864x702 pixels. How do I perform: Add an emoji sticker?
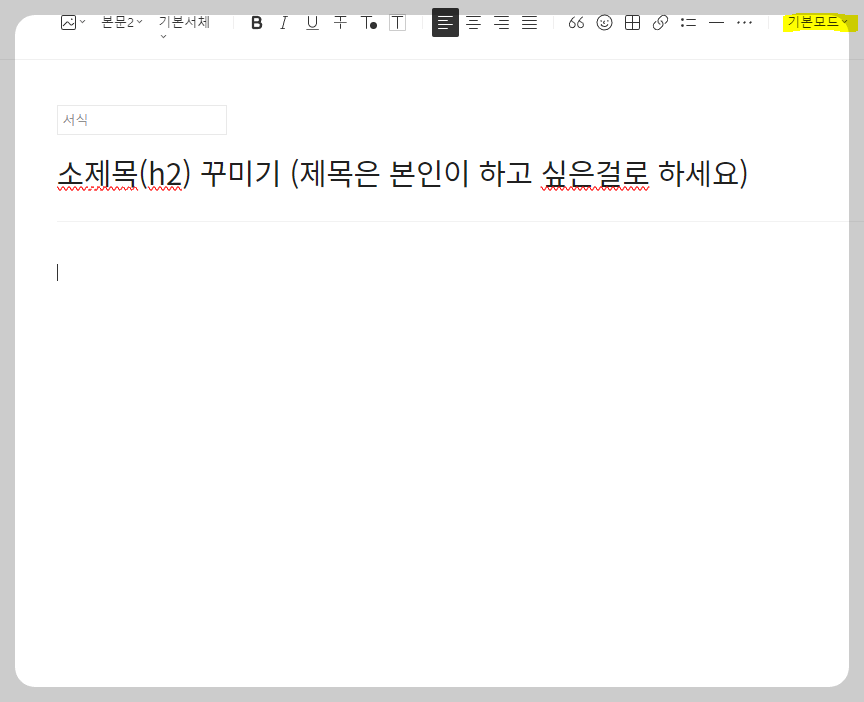pyautogui.click(x=604, y=22)
